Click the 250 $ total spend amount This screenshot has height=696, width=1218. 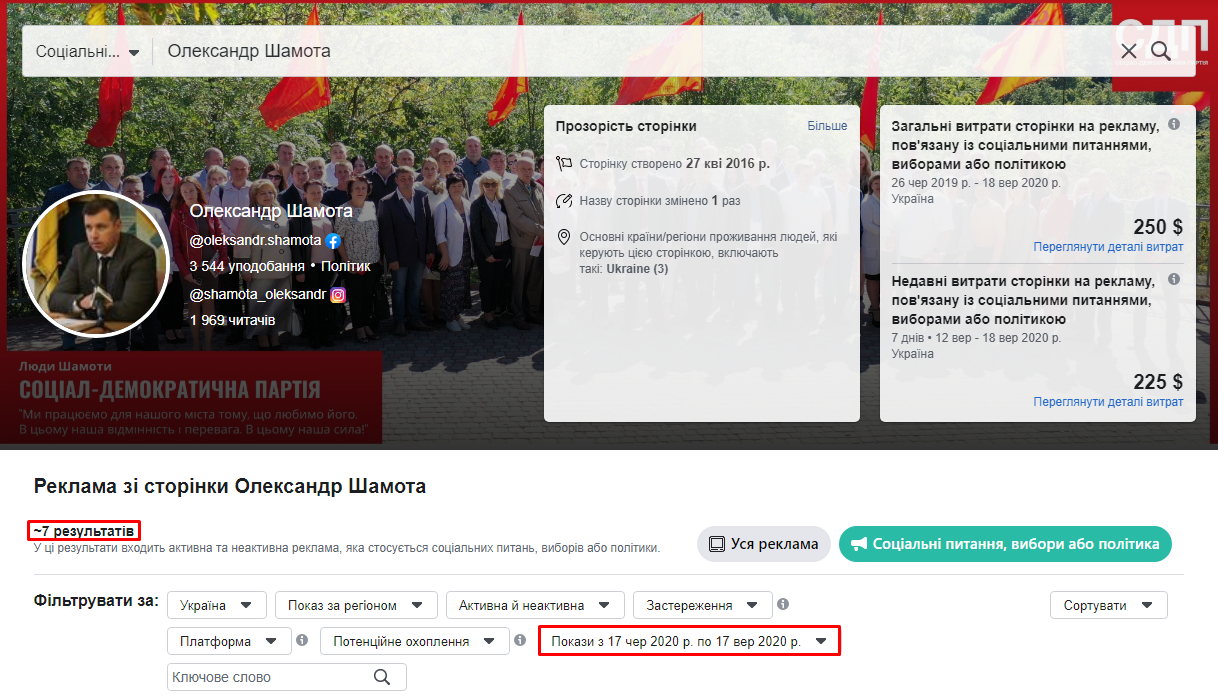1158,226
